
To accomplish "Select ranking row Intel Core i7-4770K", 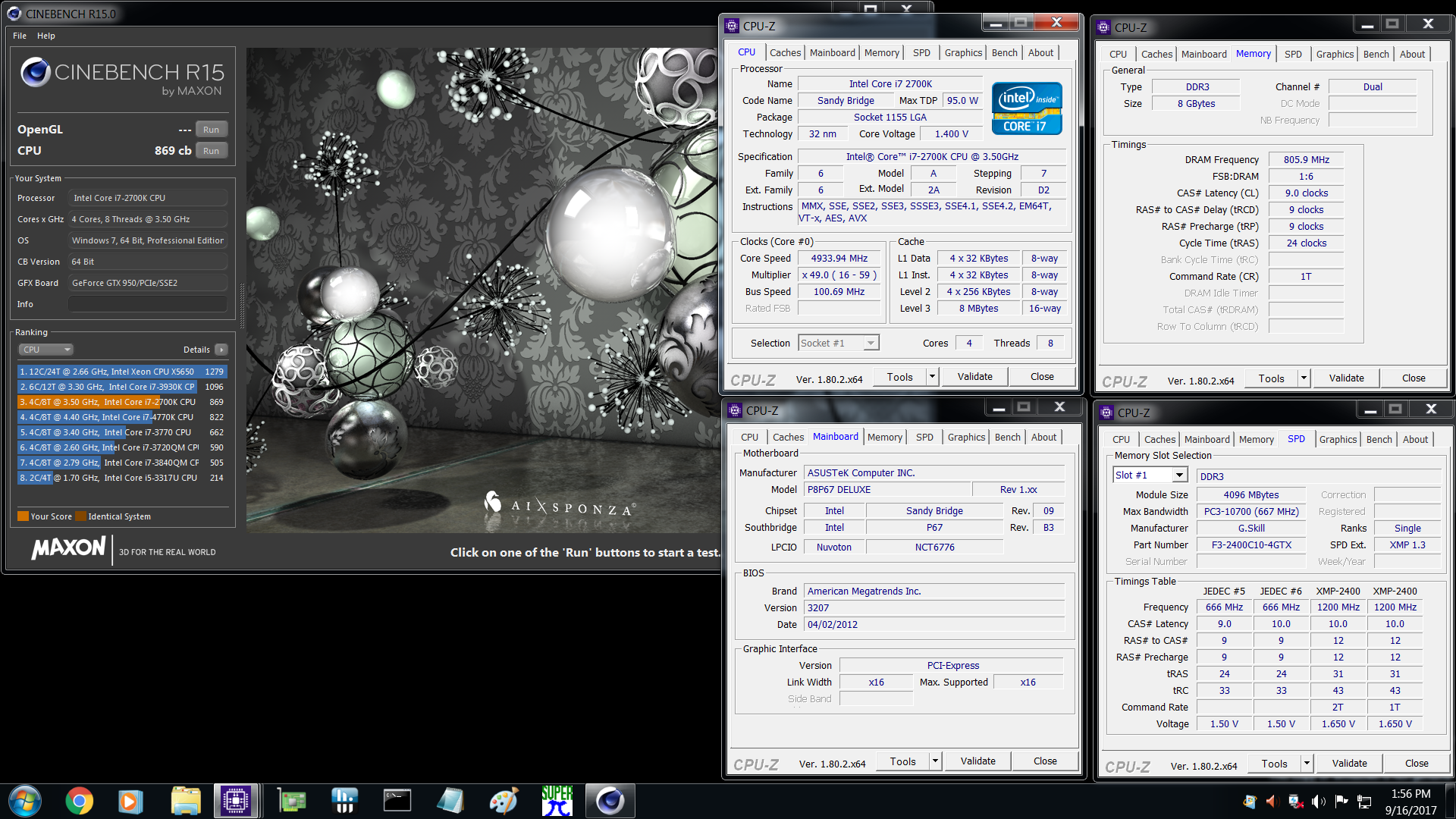I will pyautogui.click(x=122, y=417).
